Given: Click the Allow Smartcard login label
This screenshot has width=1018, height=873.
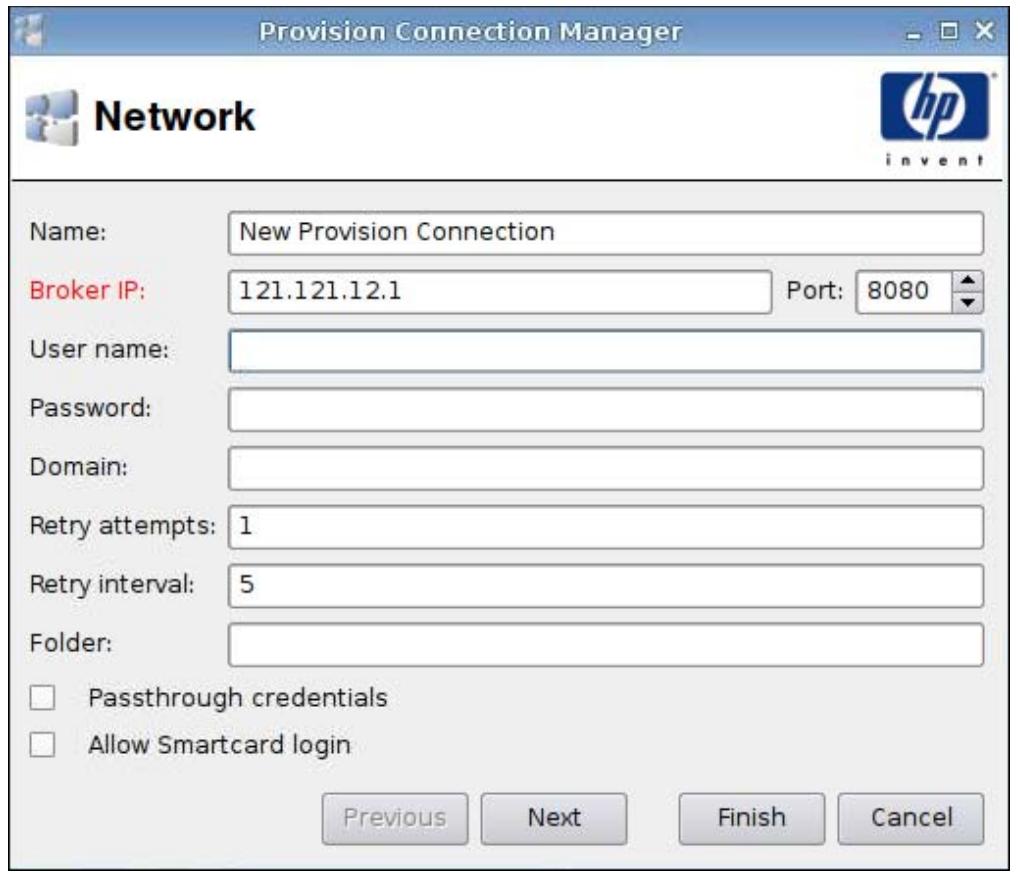Looking at the screenshot, I should (219, 745).
